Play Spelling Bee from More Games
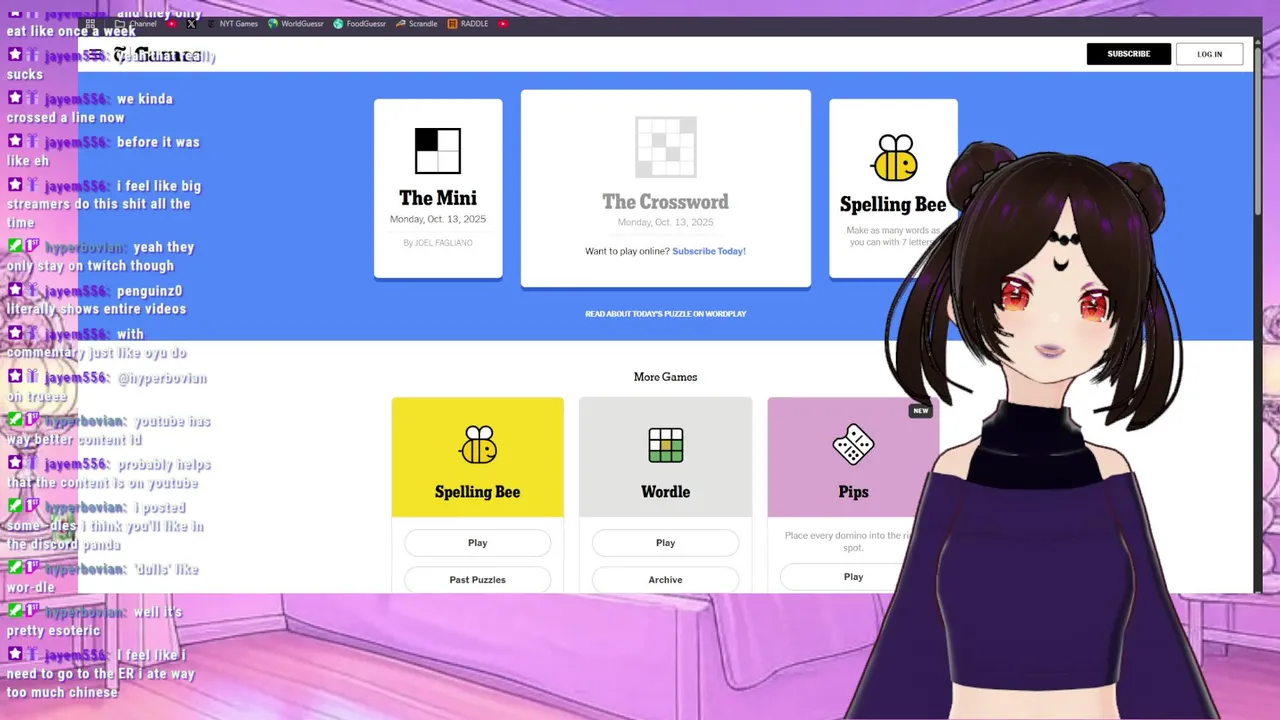 (x=478, y=543)
